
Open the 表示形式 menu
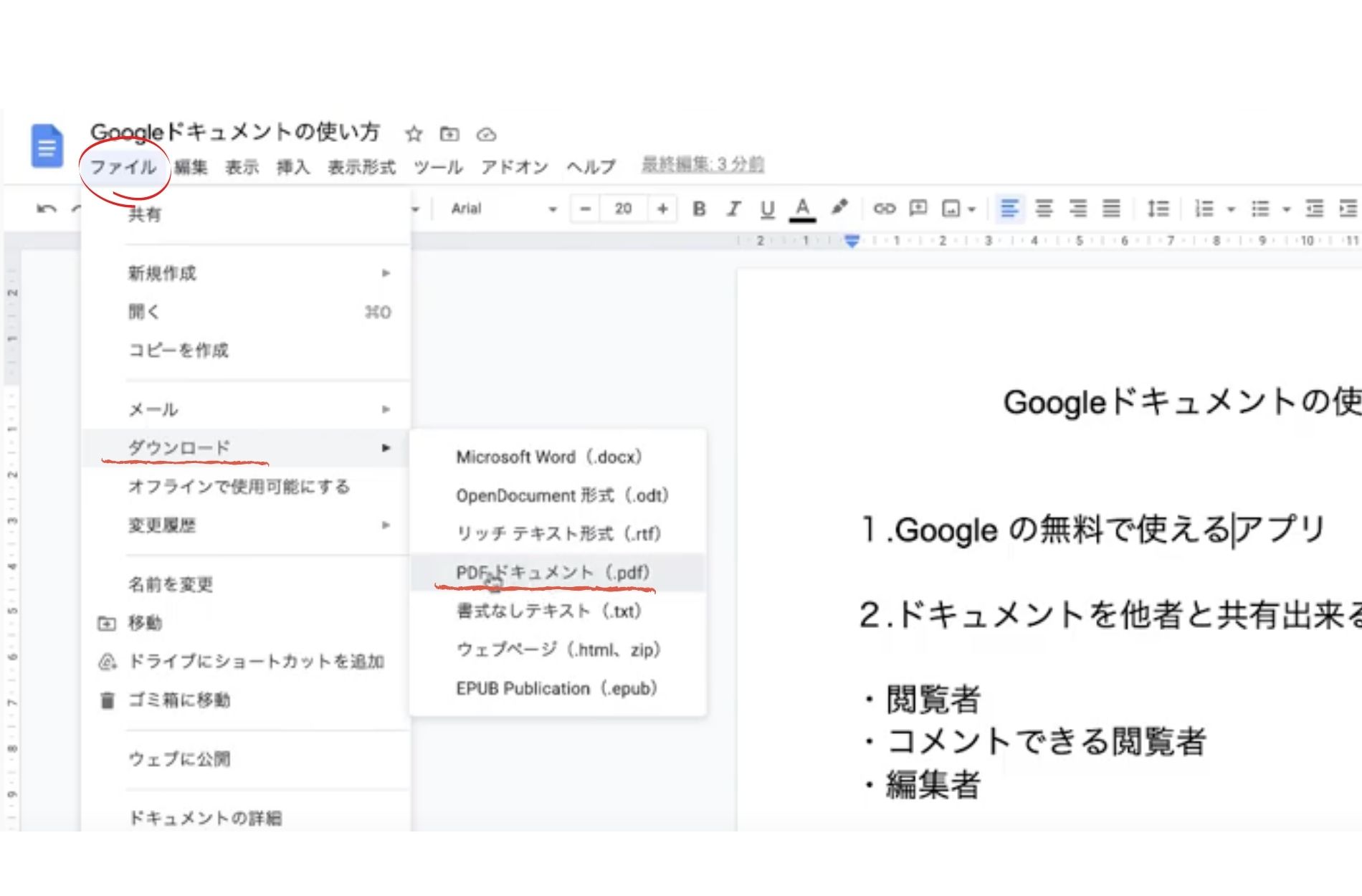[362, 167]
